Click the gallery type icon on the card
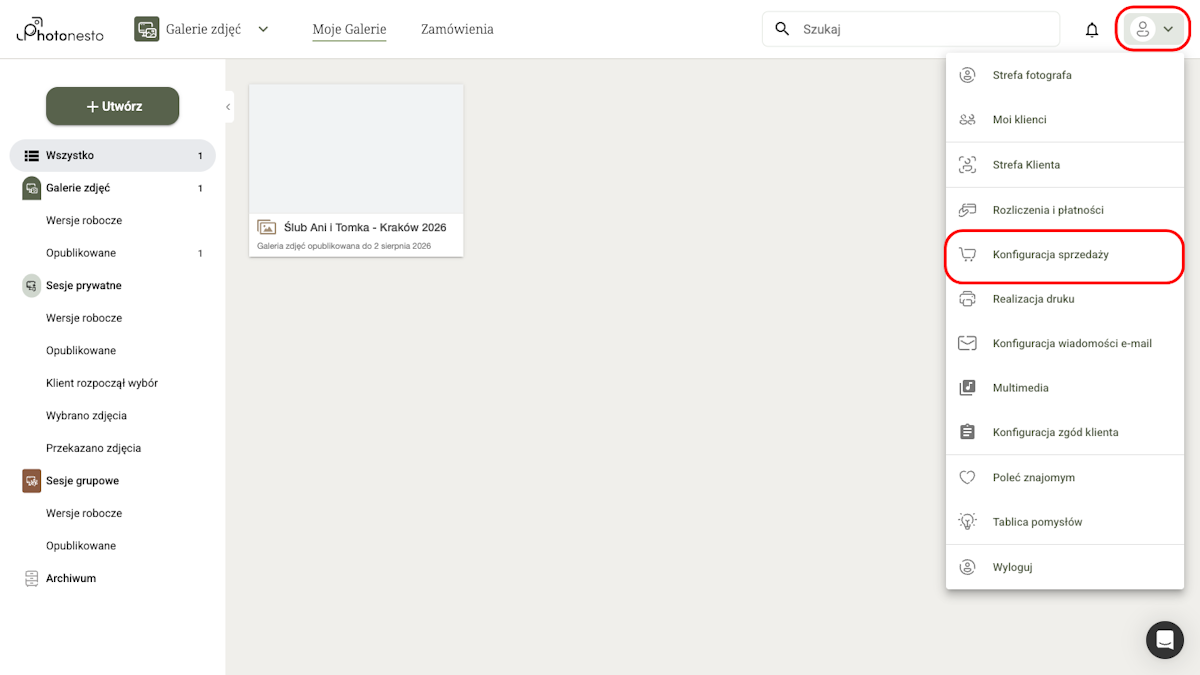 (266, 227)
